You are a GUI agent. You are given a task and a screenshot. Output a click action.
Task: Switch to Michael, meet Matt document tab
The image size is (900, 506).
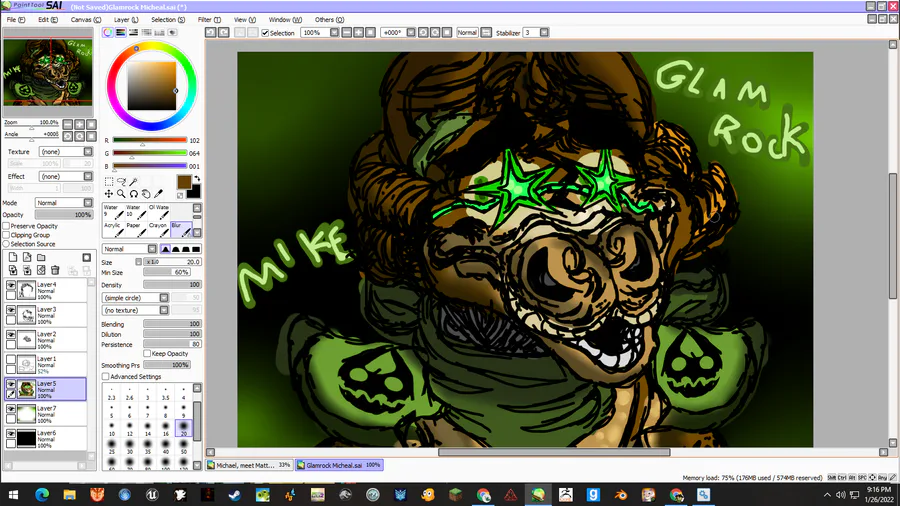click(249, 465)
